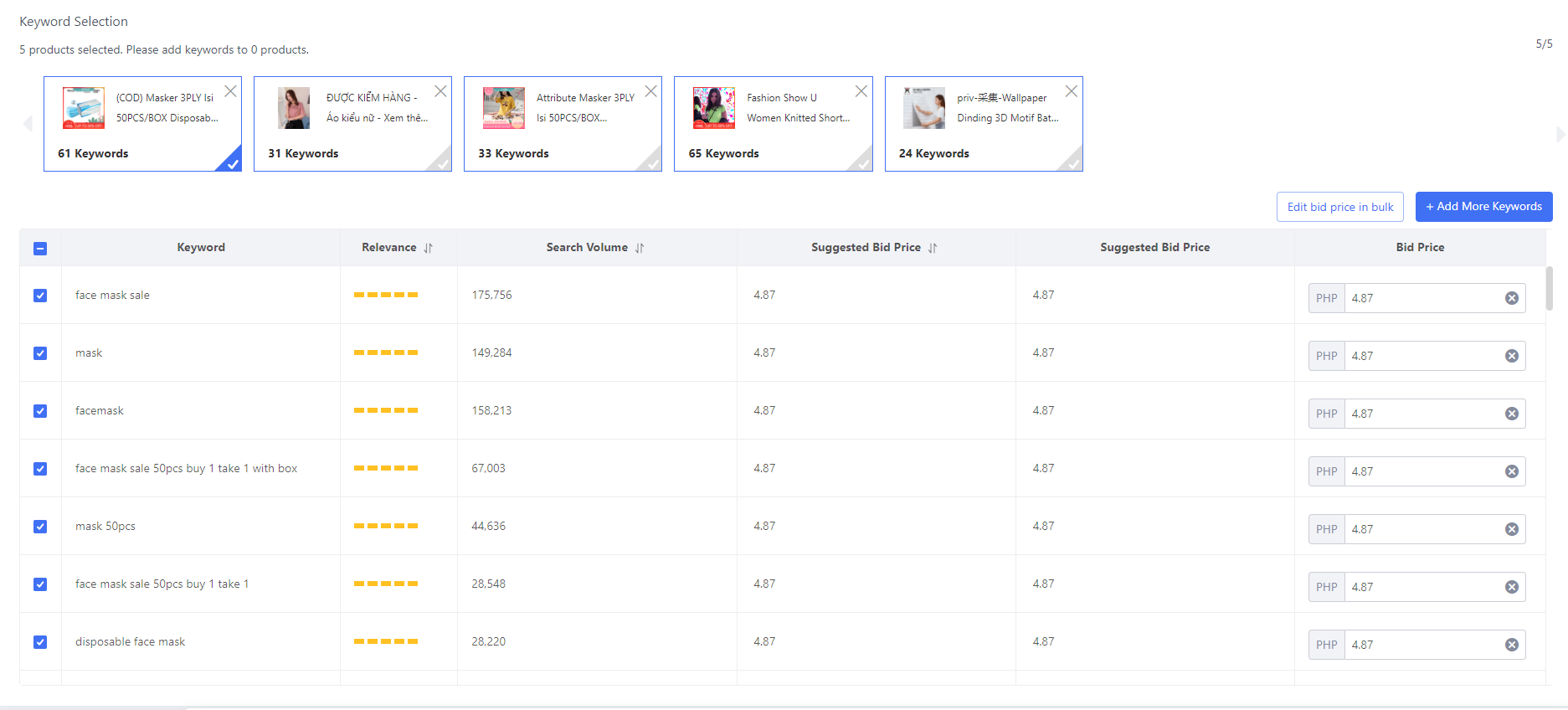The height and width of the screenshot is (710, 1568).
Task: Click bid price field for 'face mask sale 50pcs buy 1 take 1'
Action: tap(1421, 587)
